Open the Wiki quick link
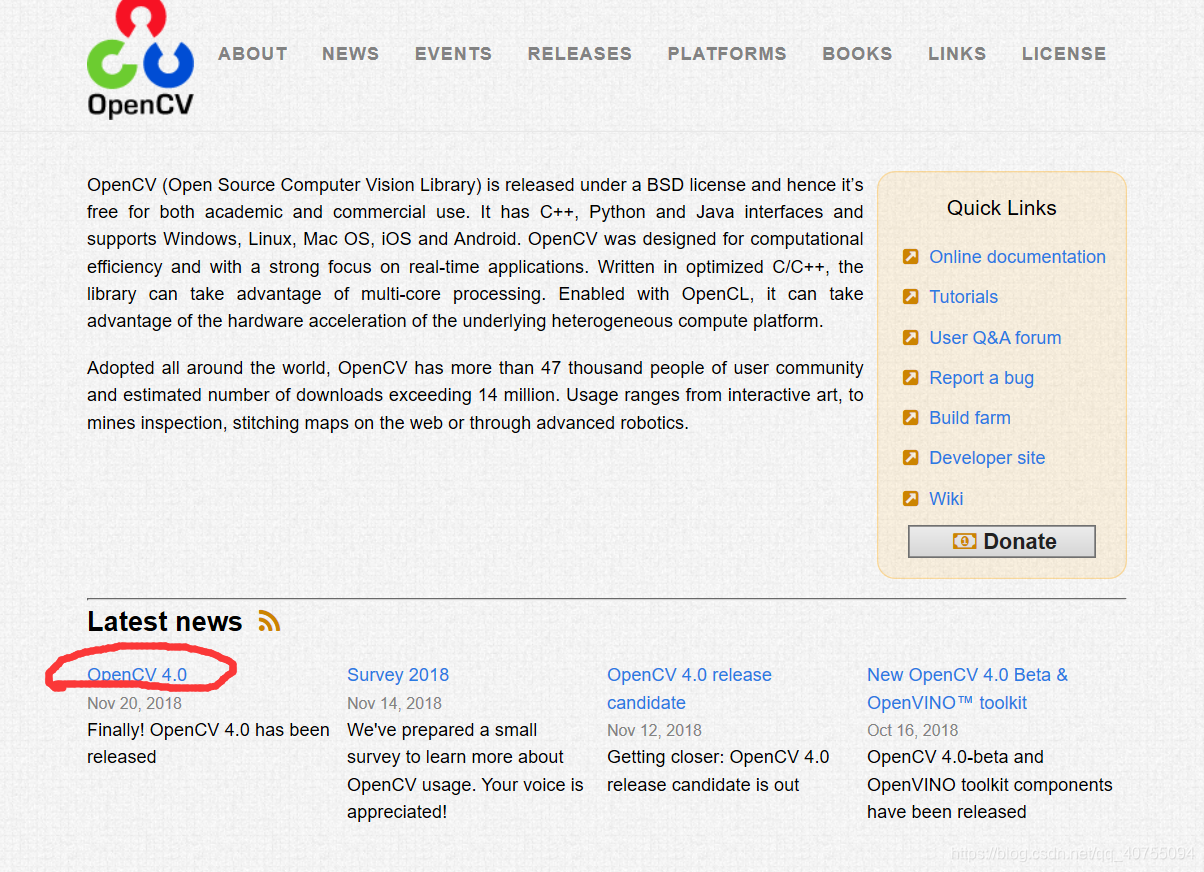 coord(946,499)
